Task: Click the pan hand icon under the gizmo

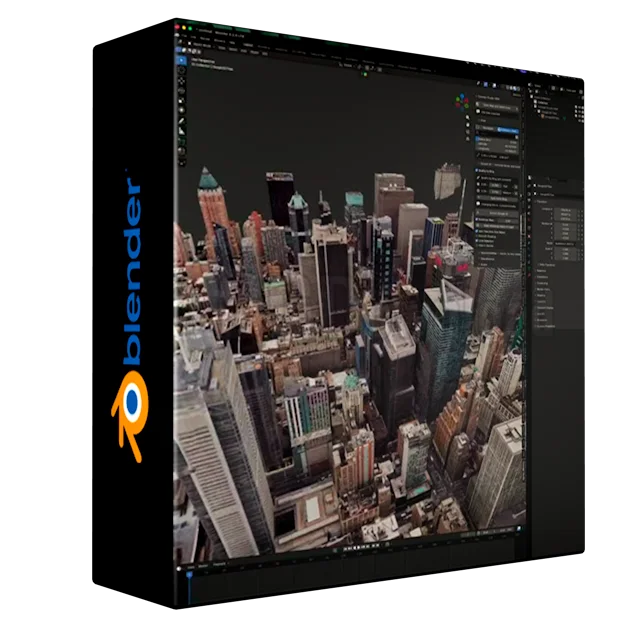Action: (x=468, y=125)
